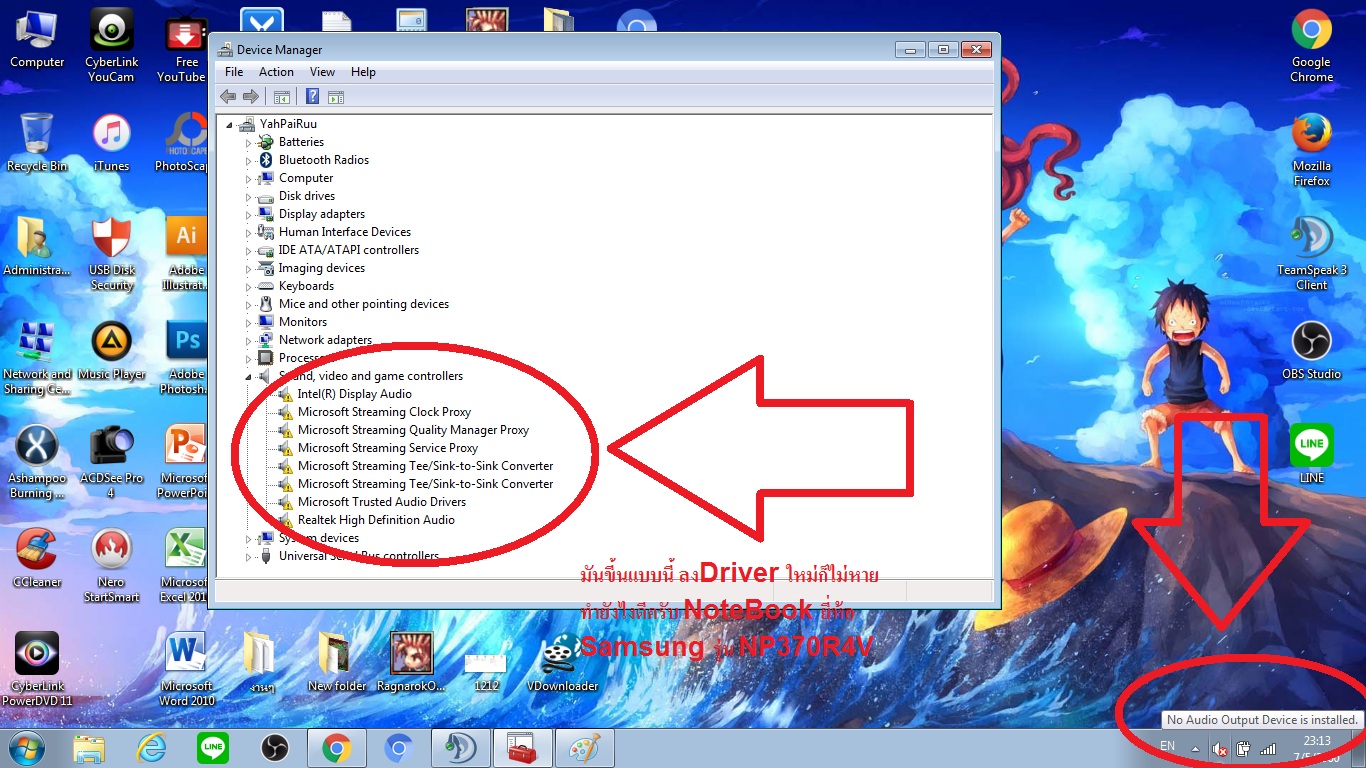The width and height of the screenshot is (1366, 768).
Task: Open the View menu
Action: click(322, 72)
